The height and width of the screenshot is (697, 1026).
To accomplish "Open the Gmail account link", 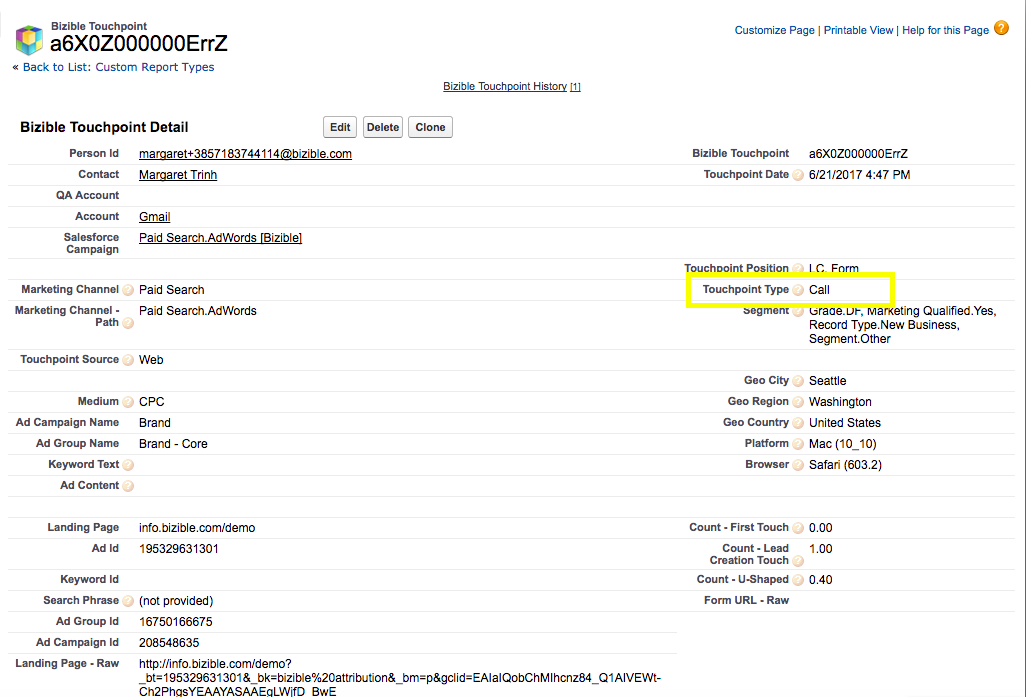I will click(x=154, y=217).
